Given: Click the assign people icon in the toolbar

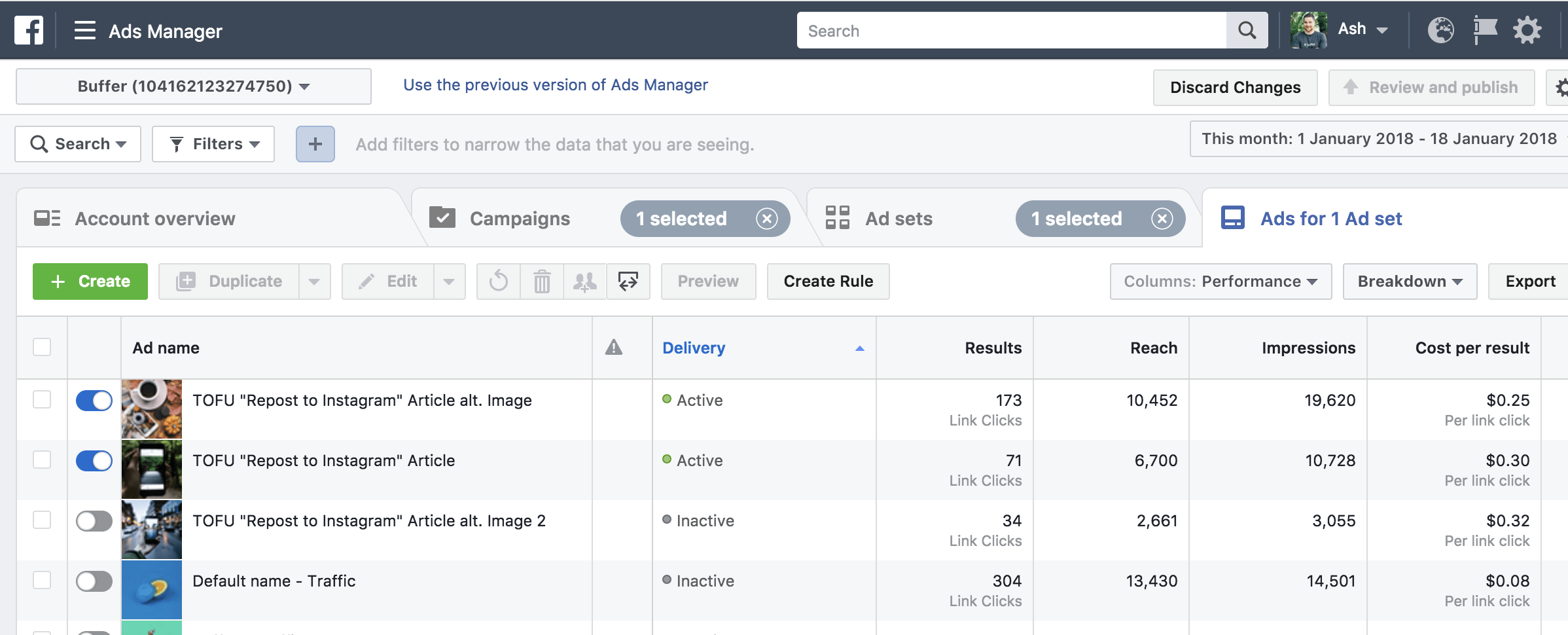Looking at the screenshot, I should pyautogui.click(x=584, y=281).
